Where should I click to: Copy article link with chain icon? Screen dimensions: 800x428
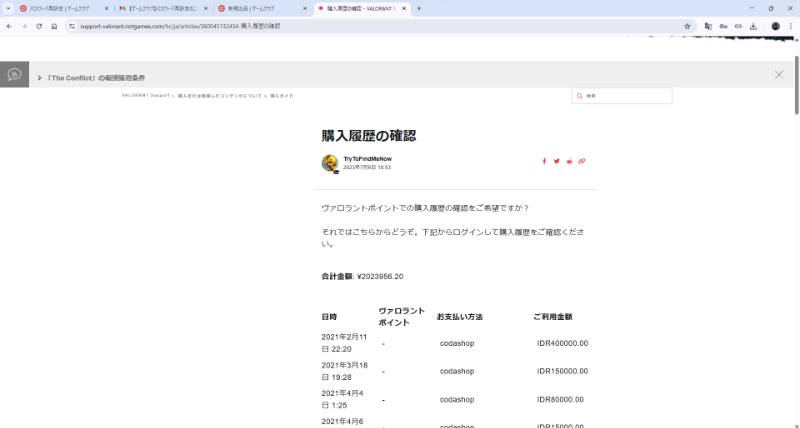coord(582,161)
